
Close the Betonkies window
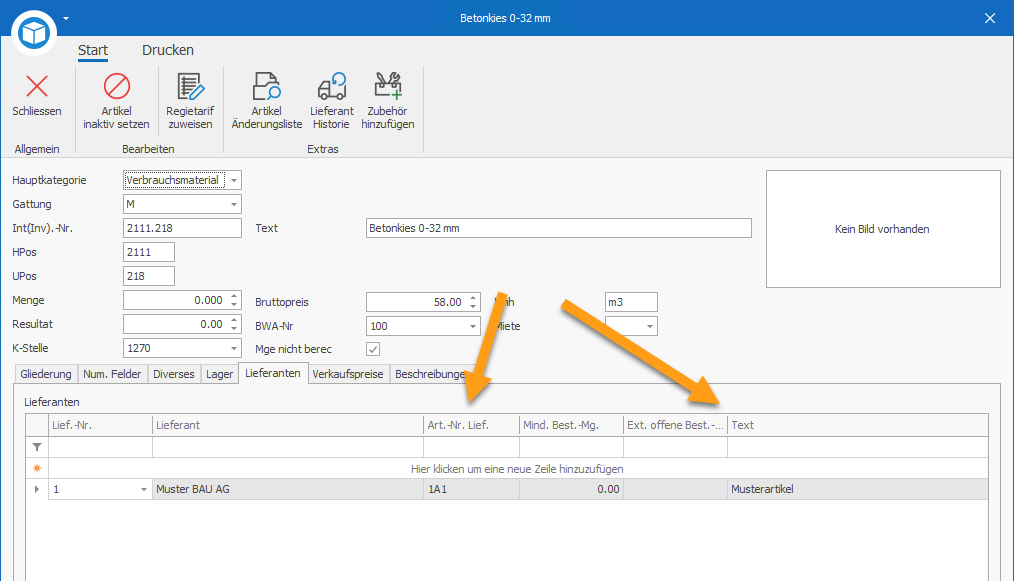tap(990, 18)
